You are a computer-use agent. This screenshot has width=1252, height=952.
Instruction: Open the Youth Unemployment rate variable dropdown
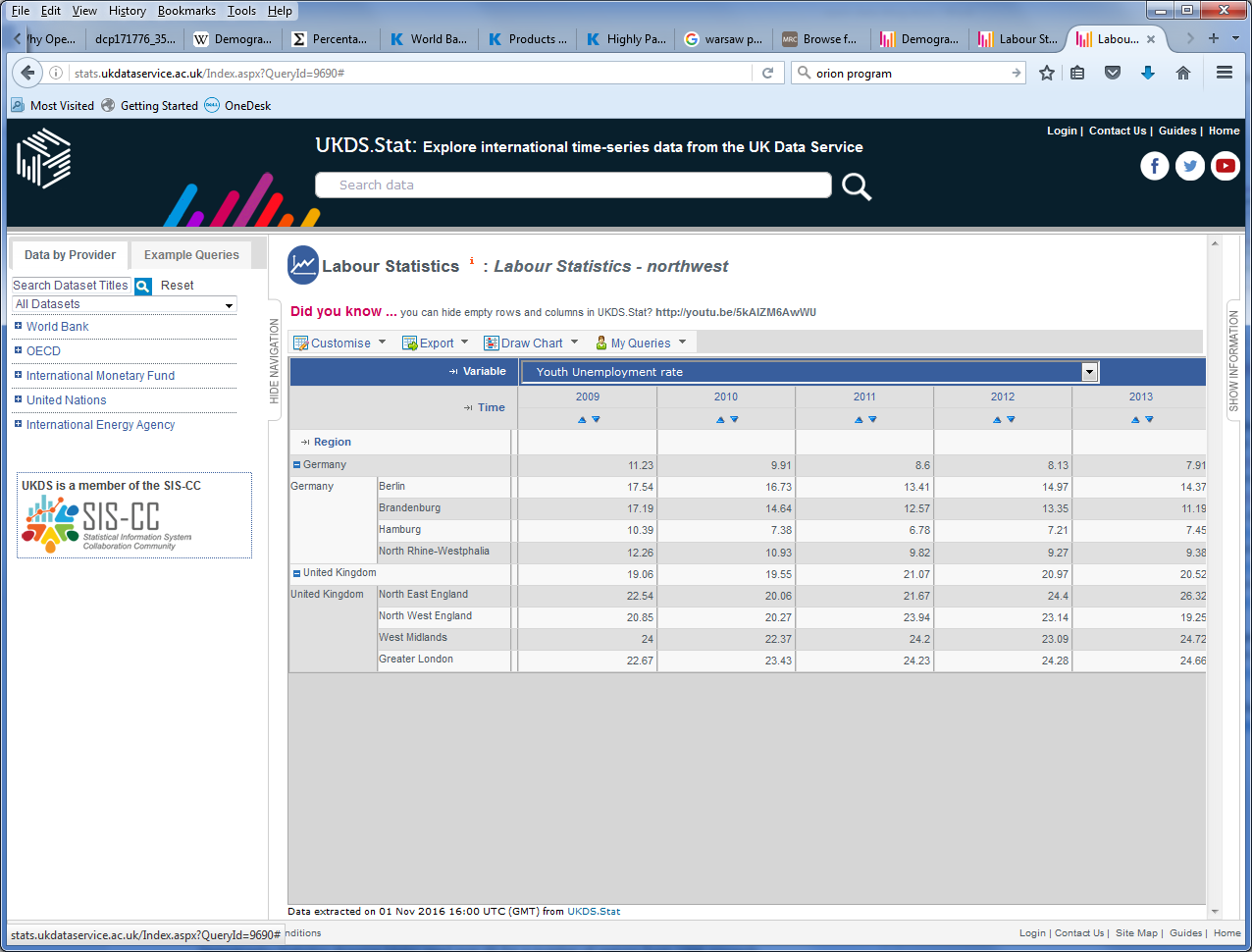pos(1089,372)
